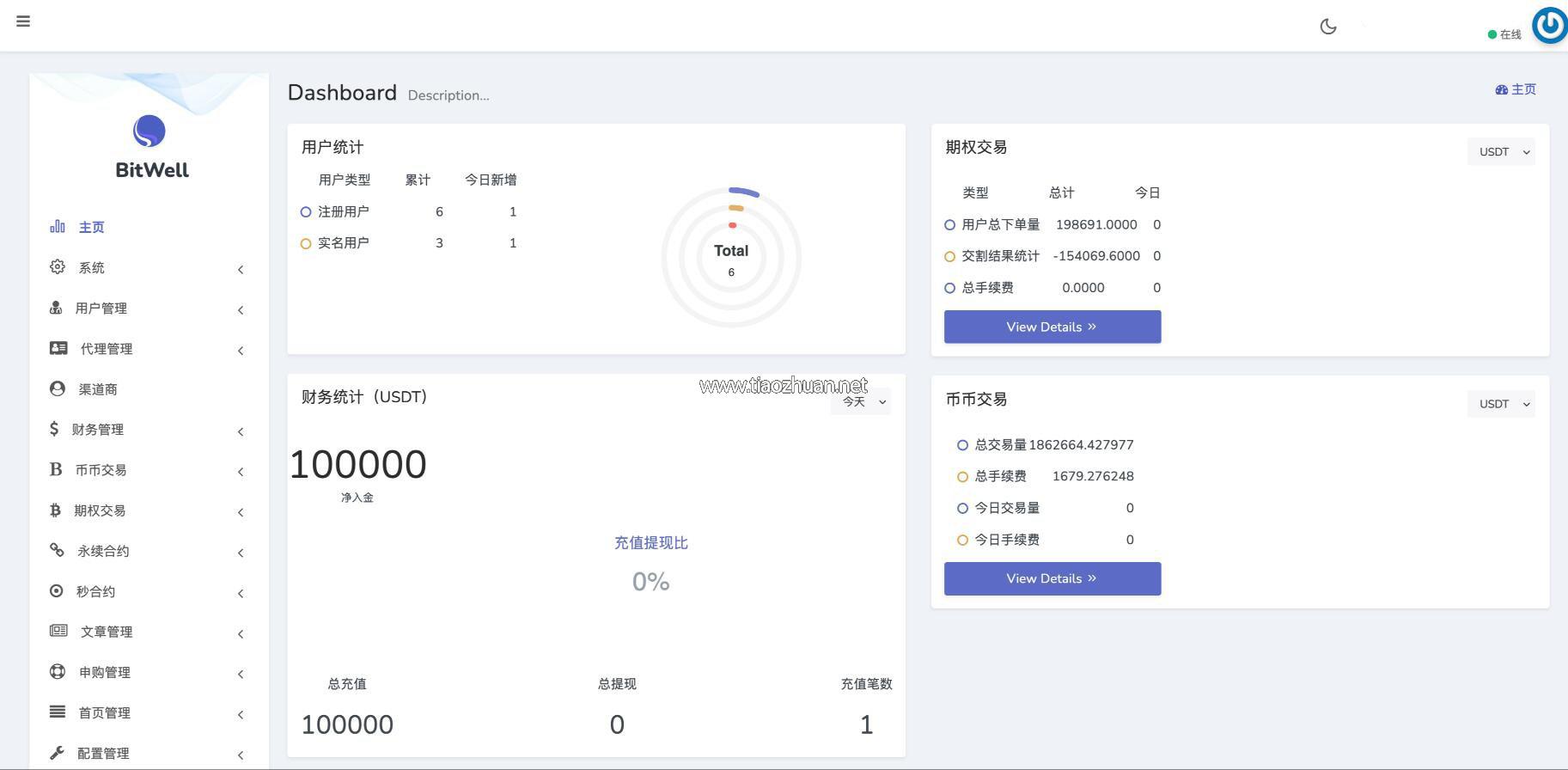The width and height of the screenshot is (1568, 770).
Task: Expand the 首页管理 chevron
Action: 241,714
